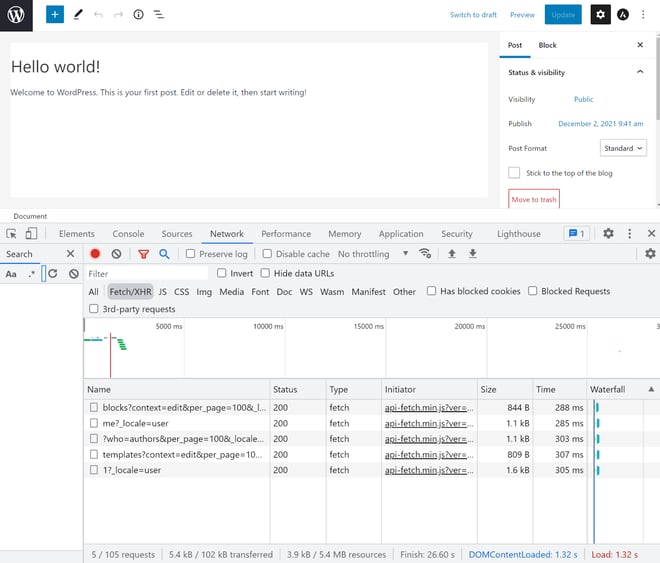
Task: Open Post Format Standard dropdown
Action: click(x=623, y=148)
